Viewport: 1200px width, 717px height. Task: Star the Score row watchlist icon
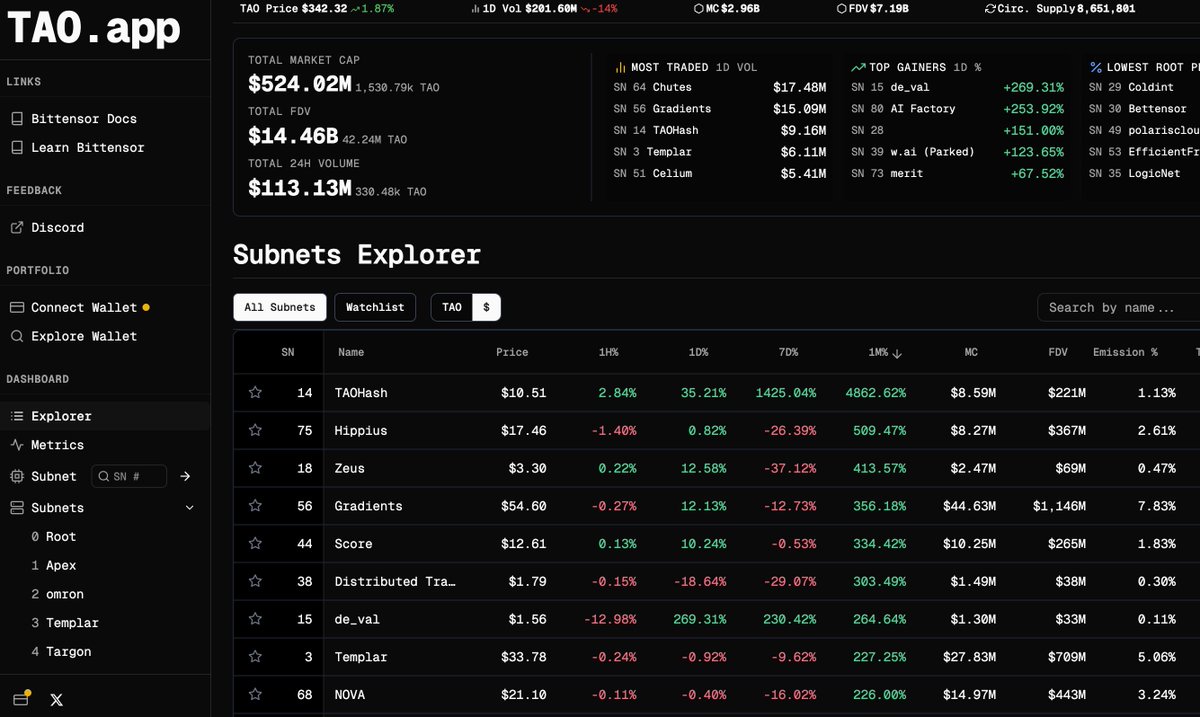[x=255, y=544]
